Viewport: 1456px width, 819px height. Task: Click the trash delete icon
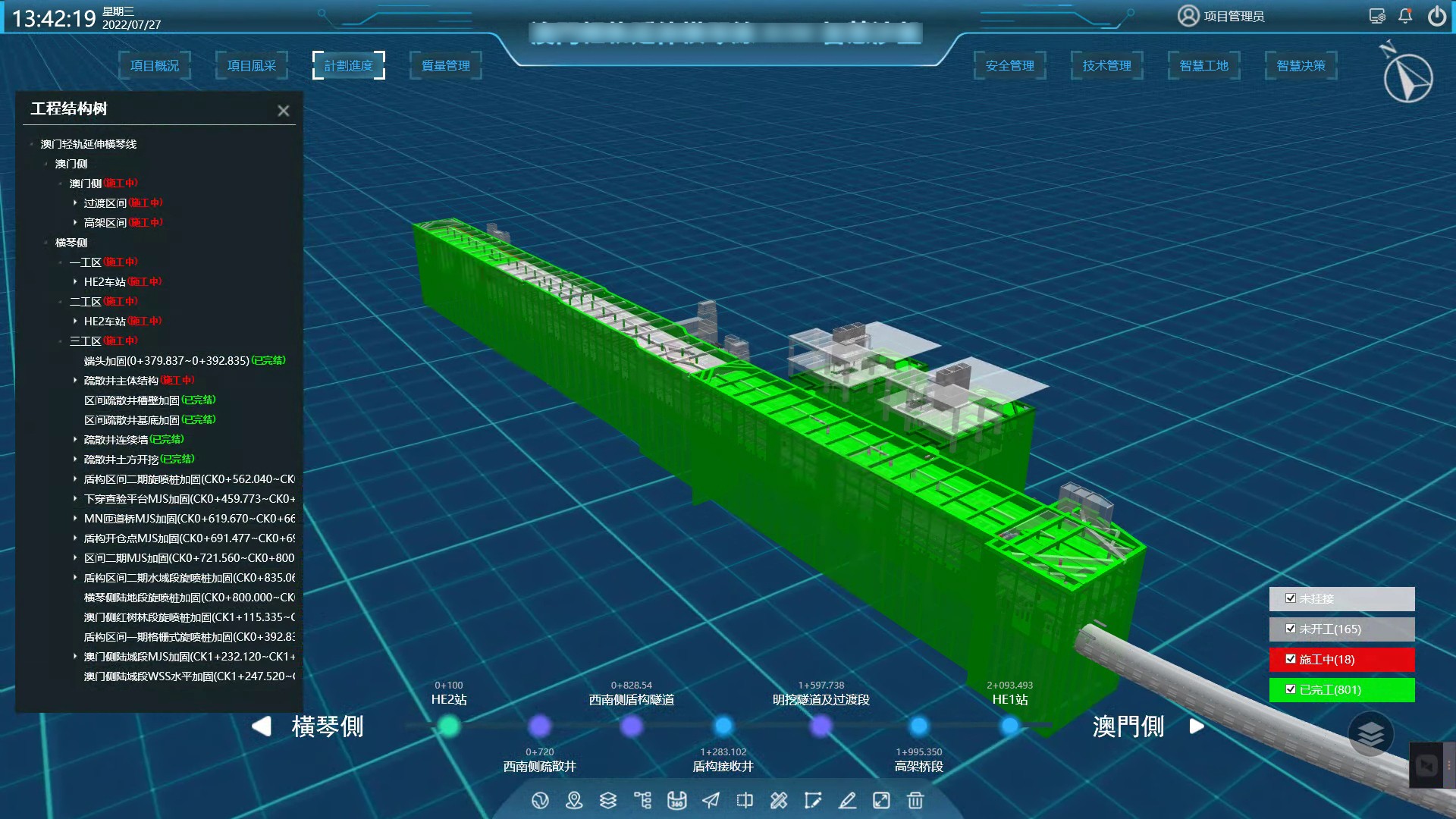click(915, 800)
